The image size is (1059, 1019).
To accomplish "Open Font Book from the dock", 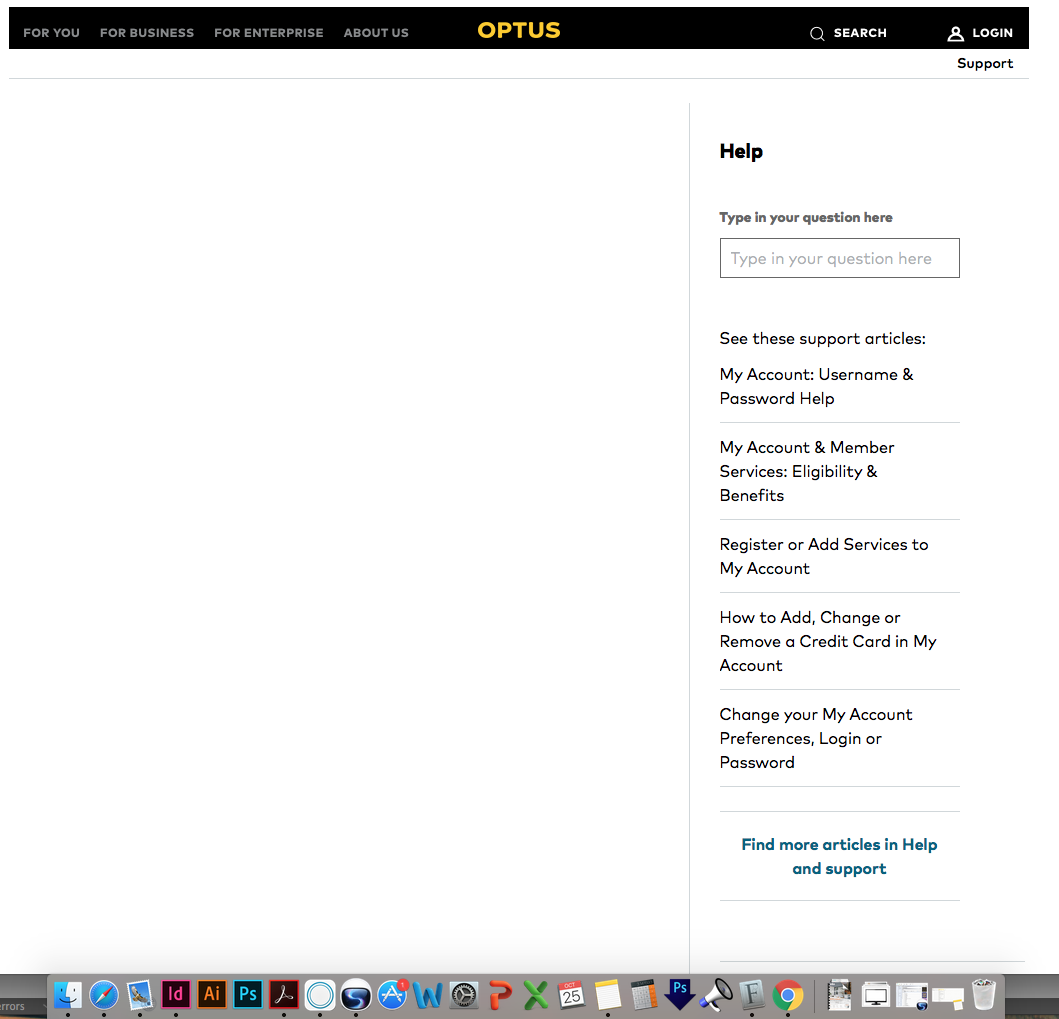I will click(x=752, y=995).
